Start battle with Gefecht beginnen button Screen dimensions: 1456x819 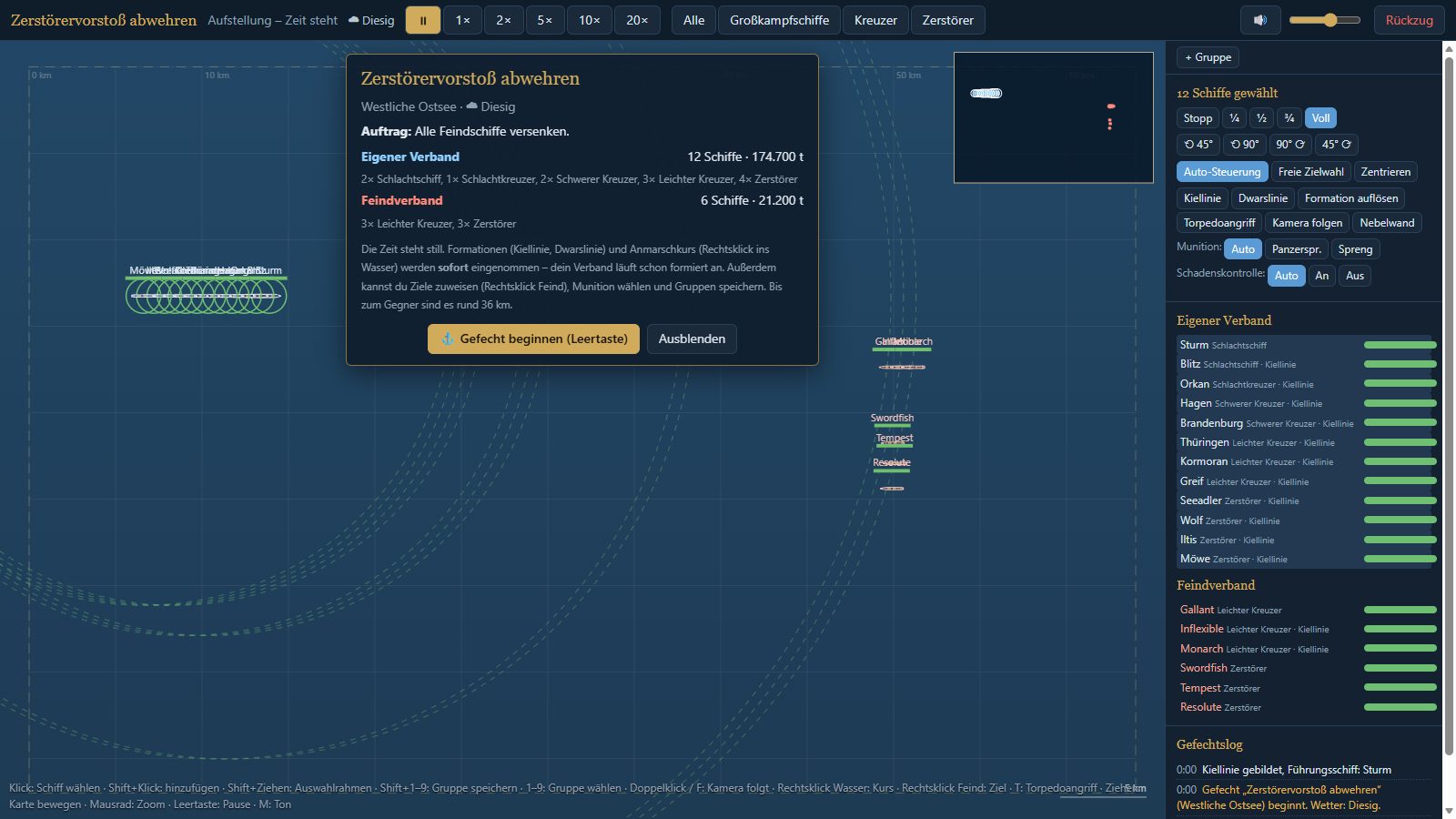[x=533, y=339]
